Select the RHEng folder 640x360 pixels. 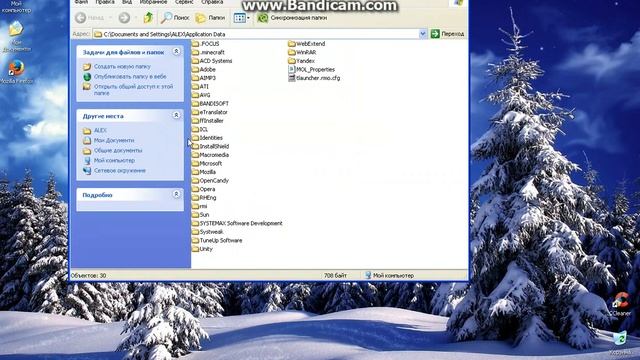click(204, 198)
